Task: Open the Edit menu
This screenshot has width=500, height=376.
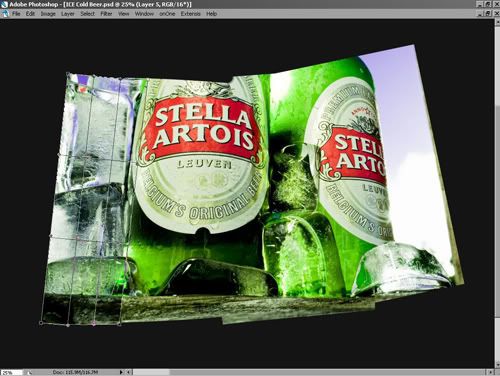Action: click(x=30, y=14)
